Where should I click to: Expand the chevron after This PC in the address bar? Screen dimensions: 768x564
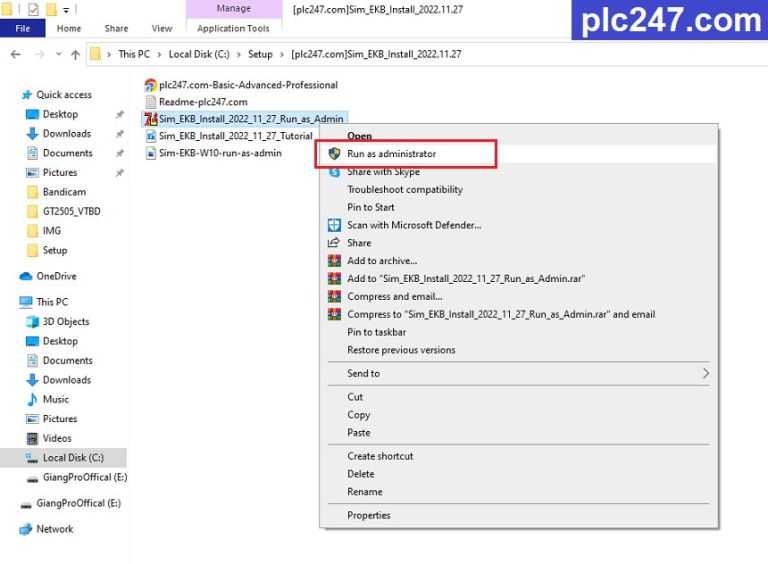click(159, 54)
